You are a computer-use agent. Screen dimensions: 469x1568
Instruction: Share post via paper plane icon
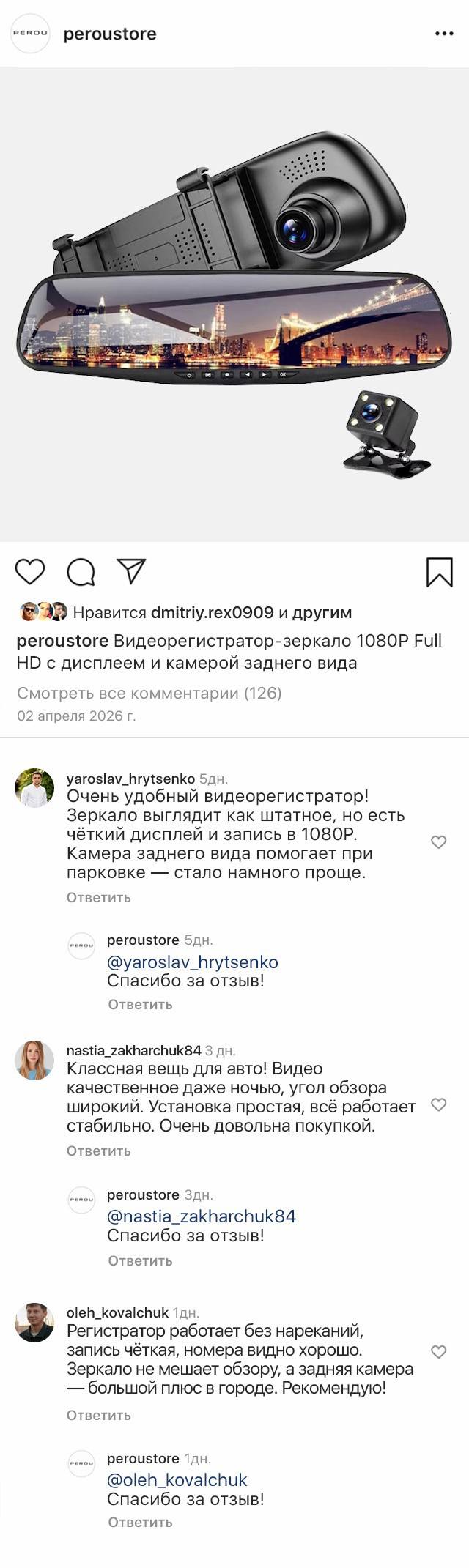(x=131, y=571)
